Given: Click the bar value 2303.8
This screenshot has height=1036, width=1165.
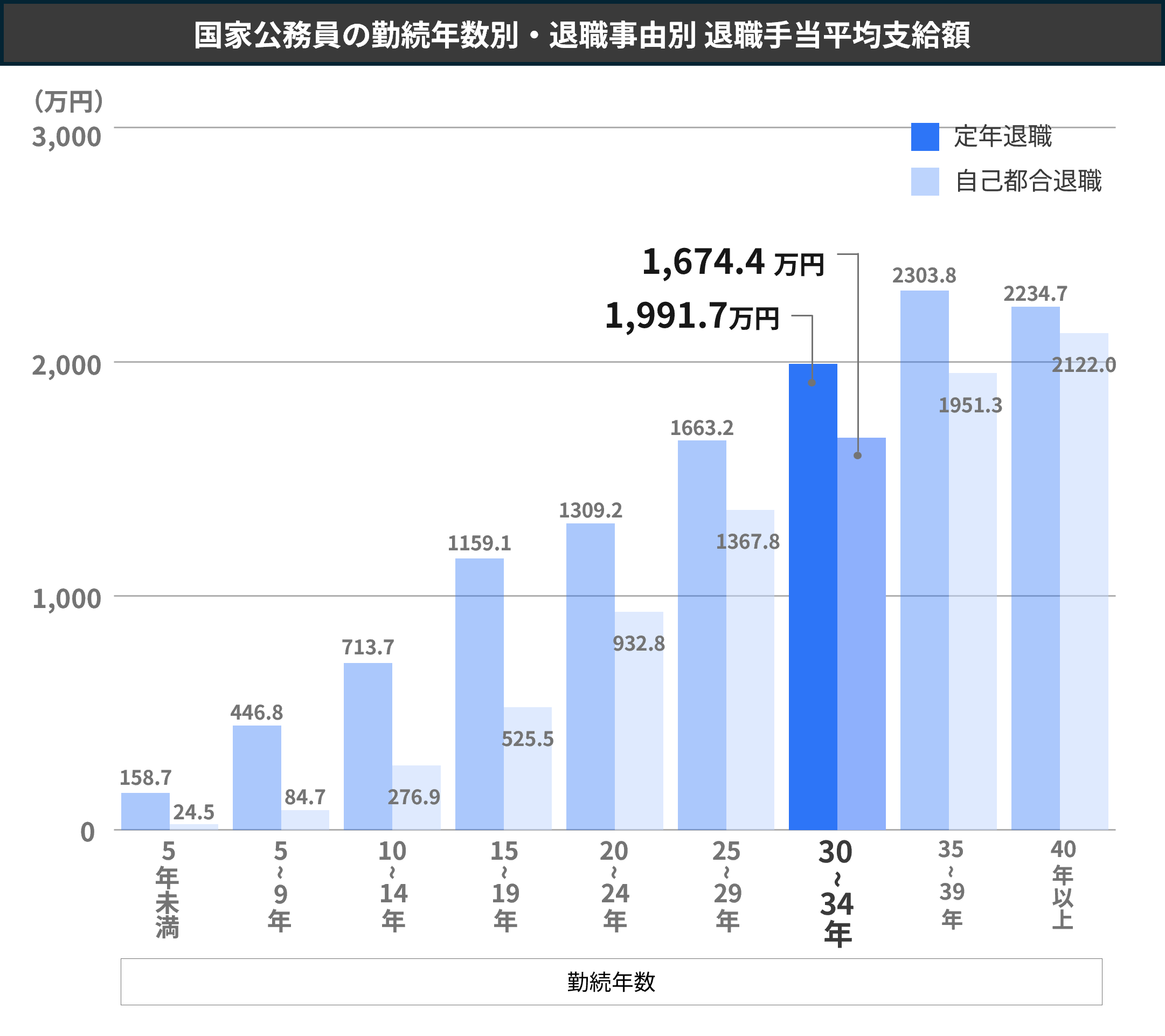Looking at the screenshot, I should (x=924, y=276).
